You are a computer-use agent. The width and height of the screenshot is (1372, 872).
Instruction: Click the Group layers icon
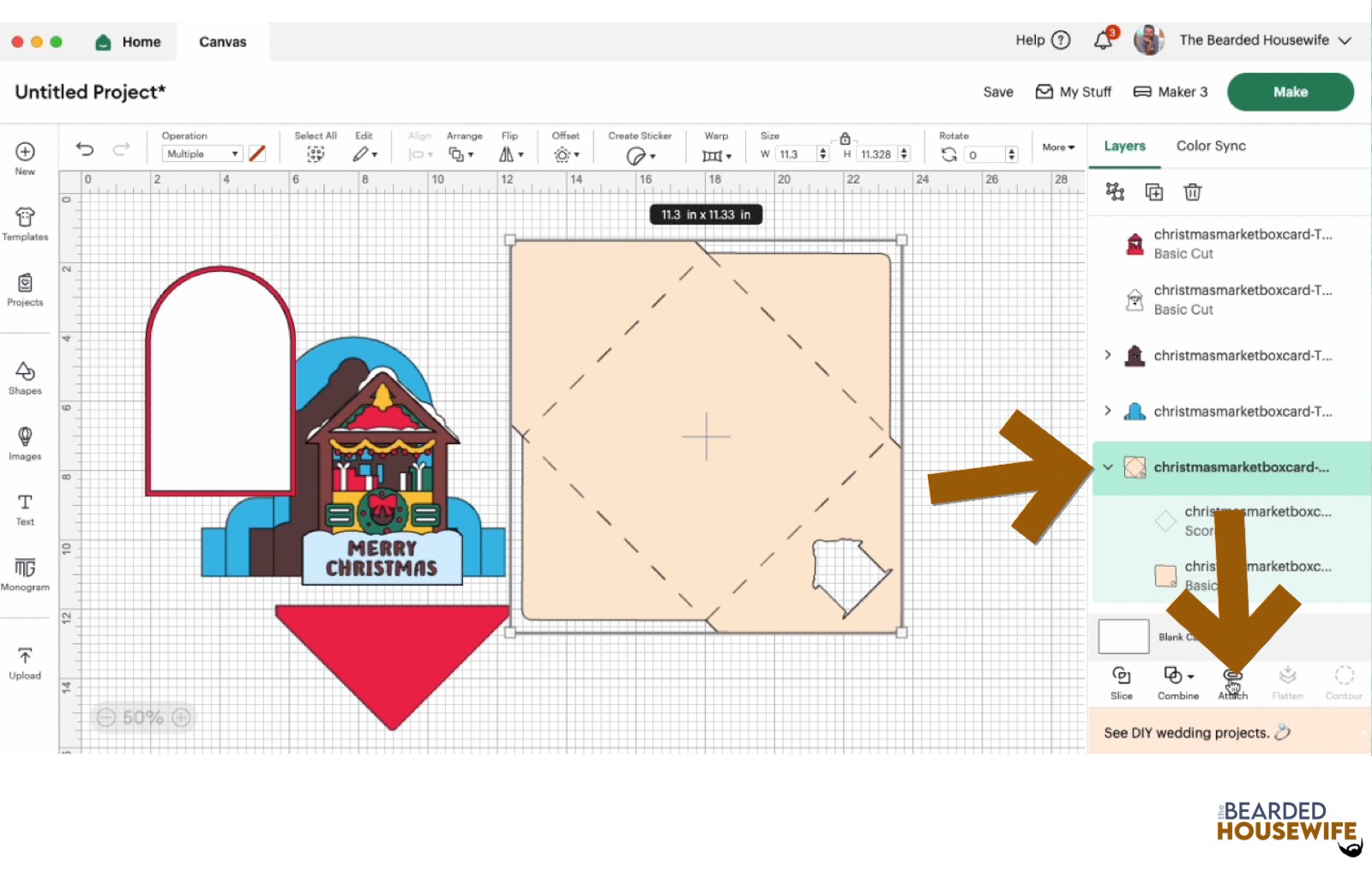pyautogui.click(x=1115, y=191)
